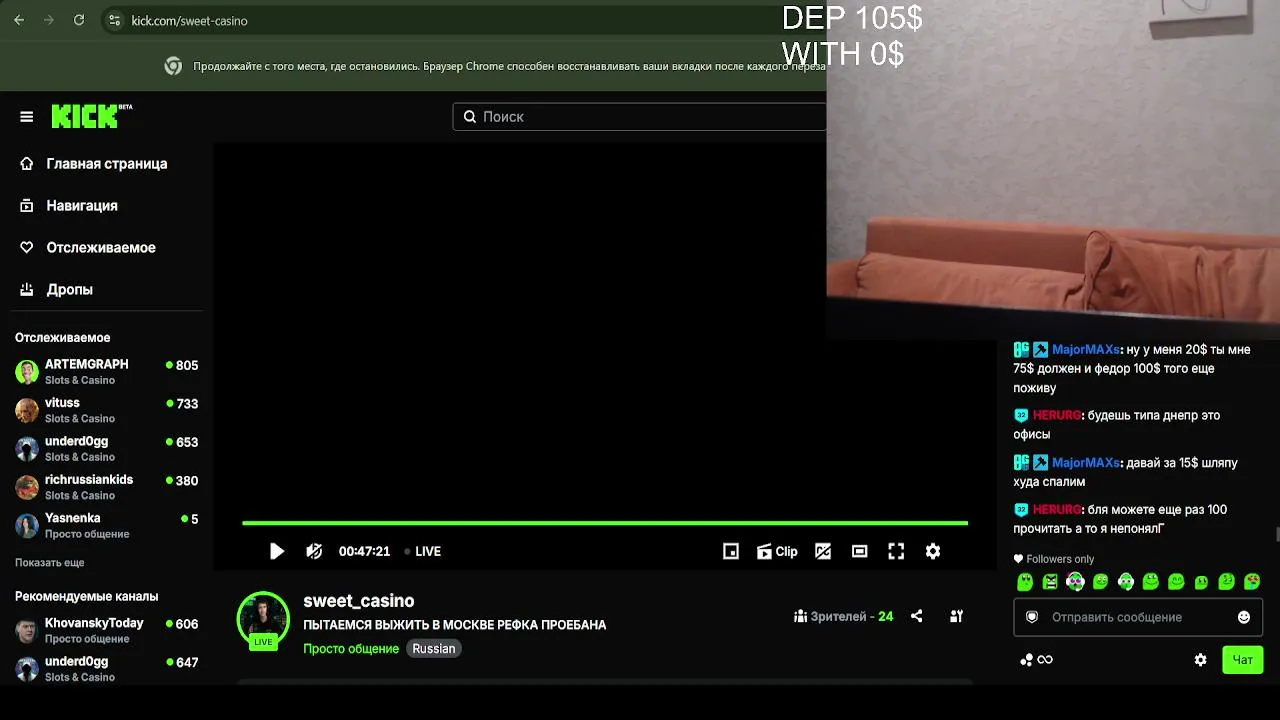Switch to theater mode
The width and height of the screenshot is (1280, 720).
(x=859, y=551)
